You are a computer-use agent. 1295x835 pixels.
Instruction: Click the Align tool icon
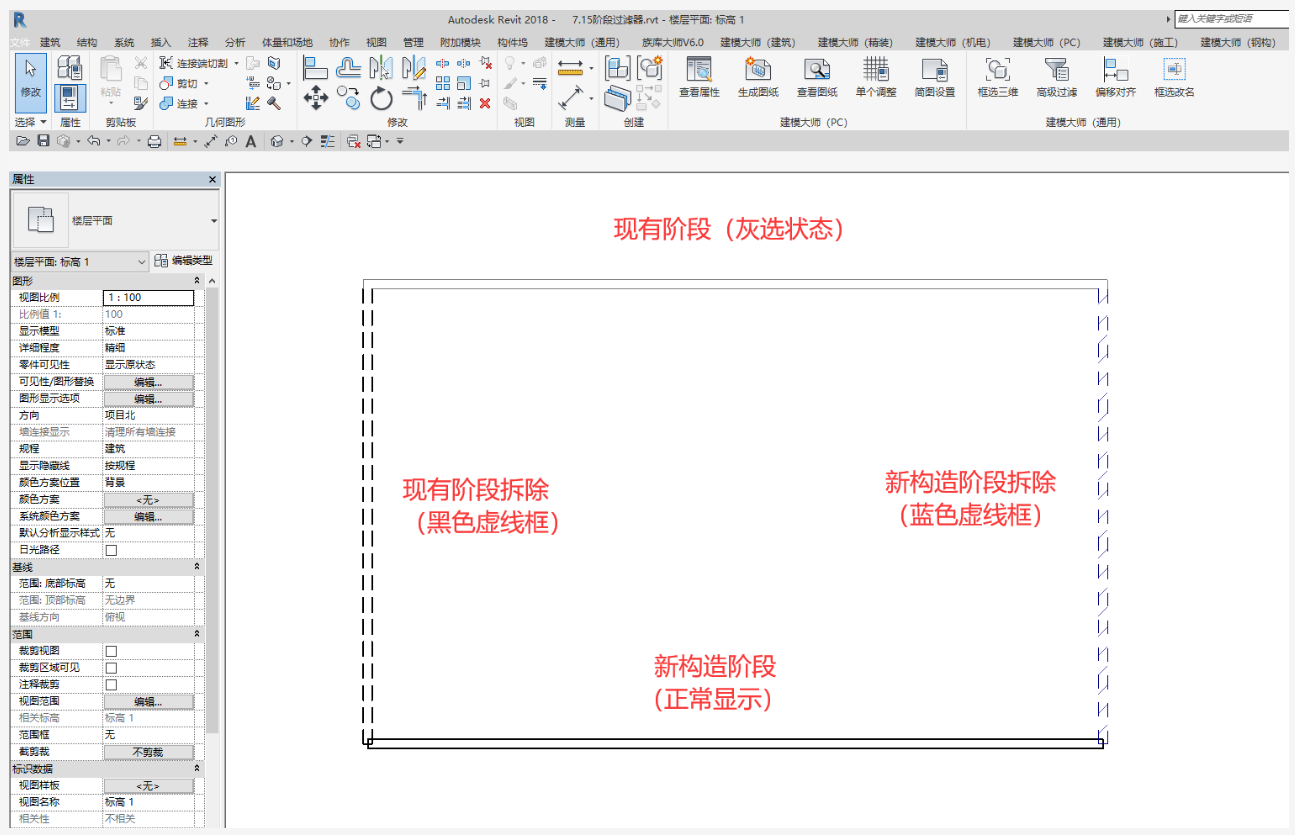click(x=316, y=67)
